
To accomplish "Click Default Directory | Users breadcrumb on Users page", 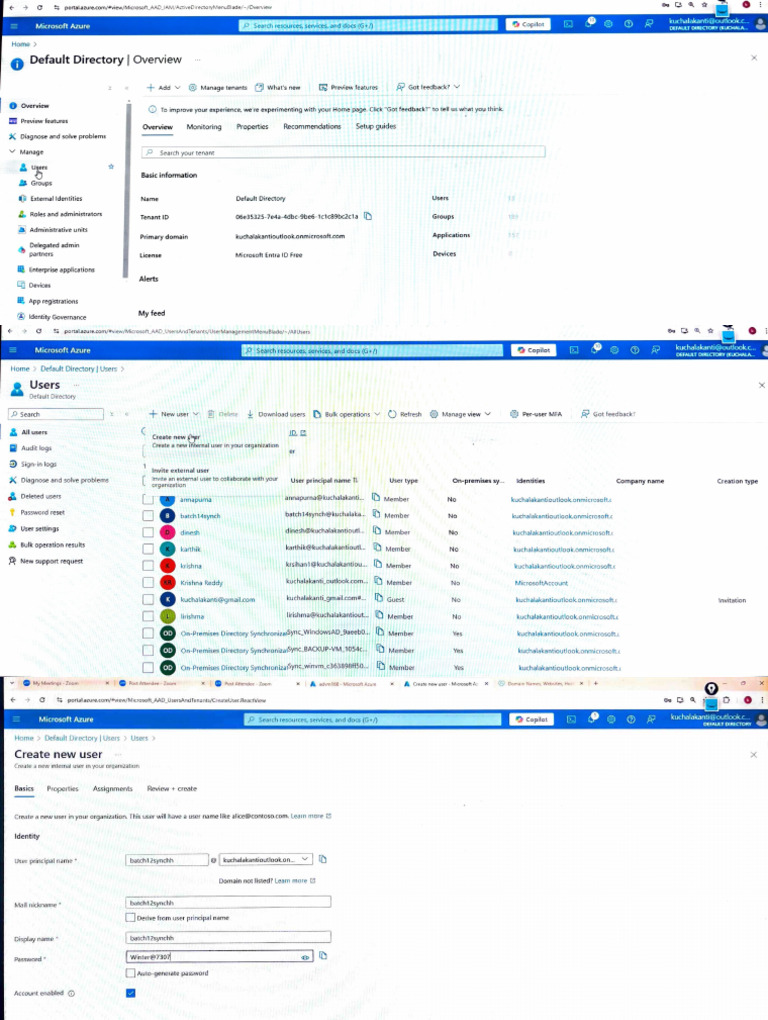I will tap(79, 369).
